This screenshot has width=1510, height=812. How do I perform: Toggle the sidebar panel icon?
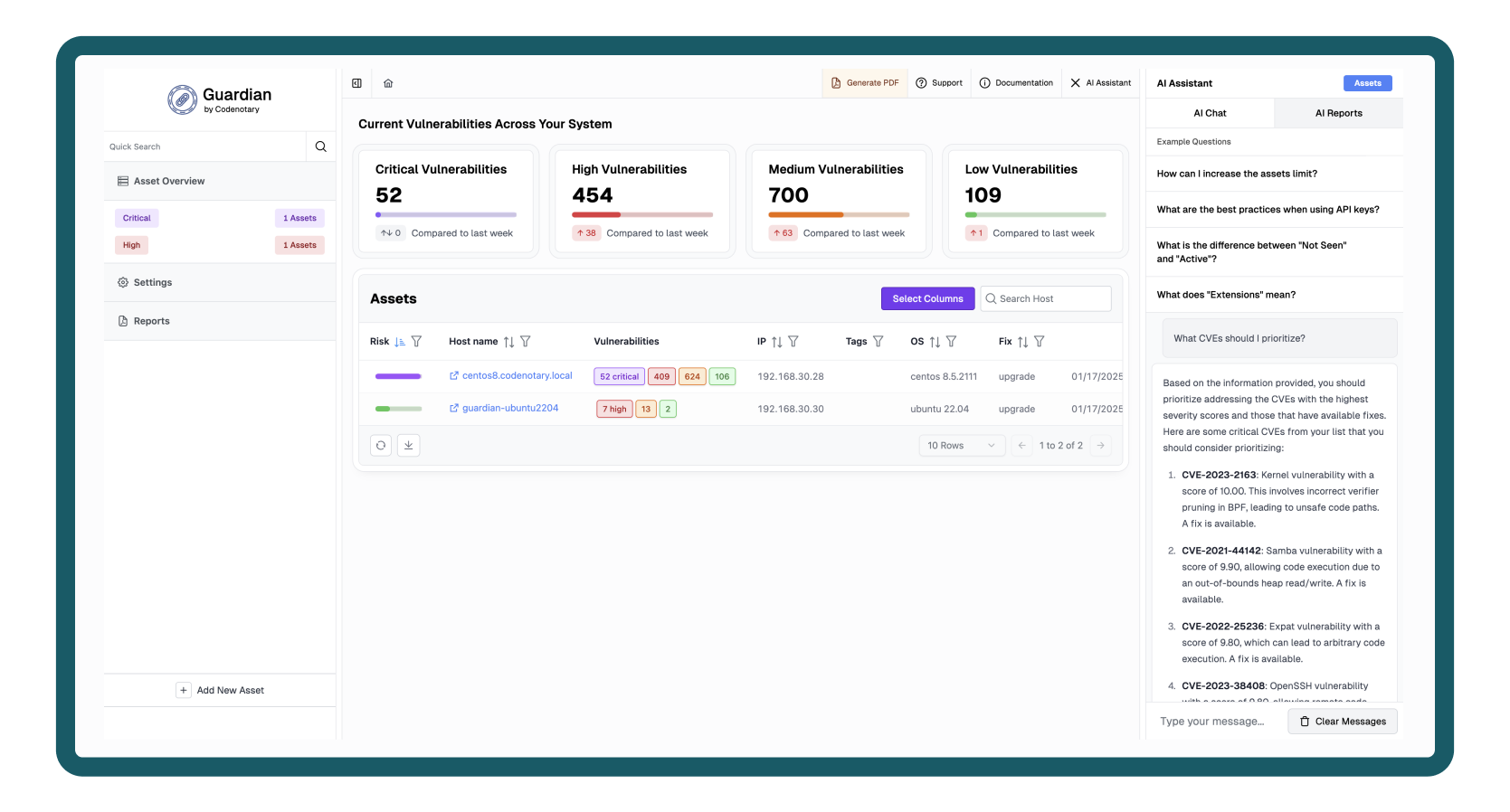point(357,83)
